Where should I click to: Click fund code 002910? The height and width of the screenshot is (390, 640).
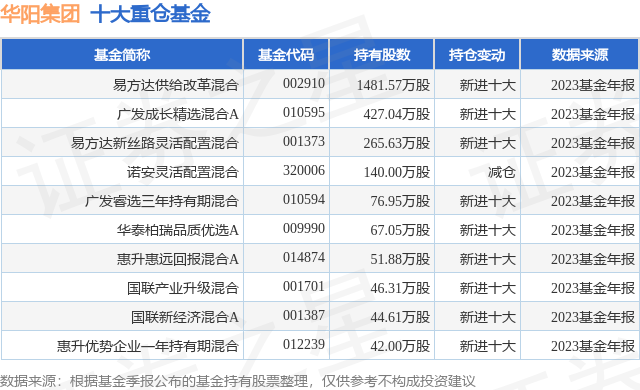click(304, 84)
